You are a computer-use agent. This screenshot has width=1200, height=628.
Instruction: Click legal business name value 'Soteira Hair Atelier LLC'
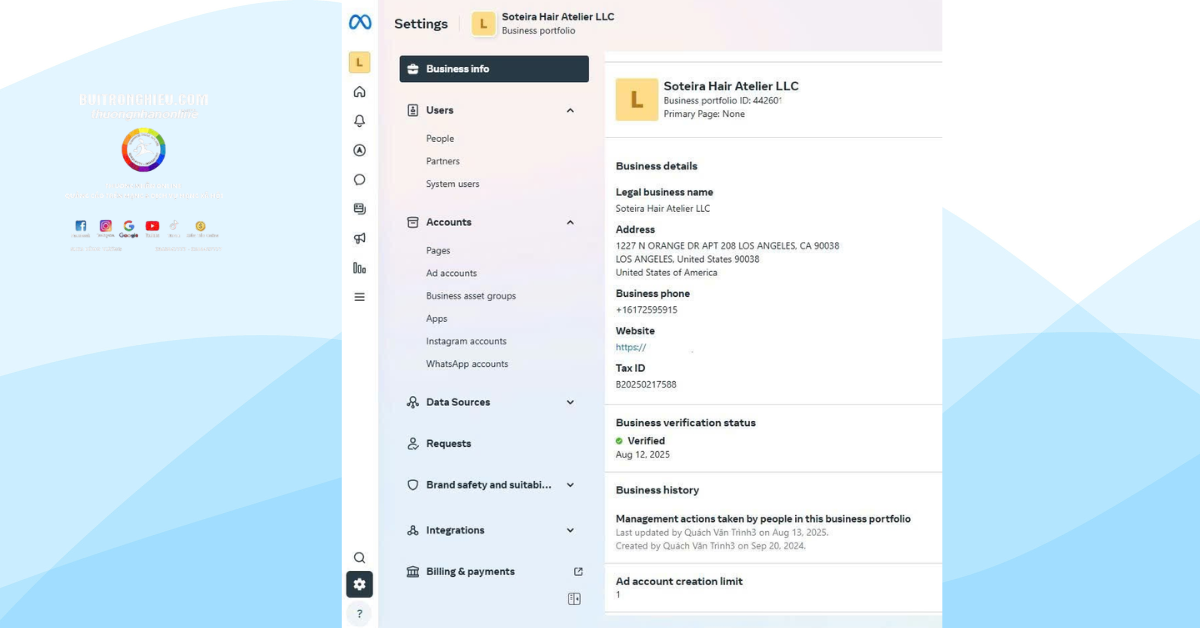click(663, 209)
